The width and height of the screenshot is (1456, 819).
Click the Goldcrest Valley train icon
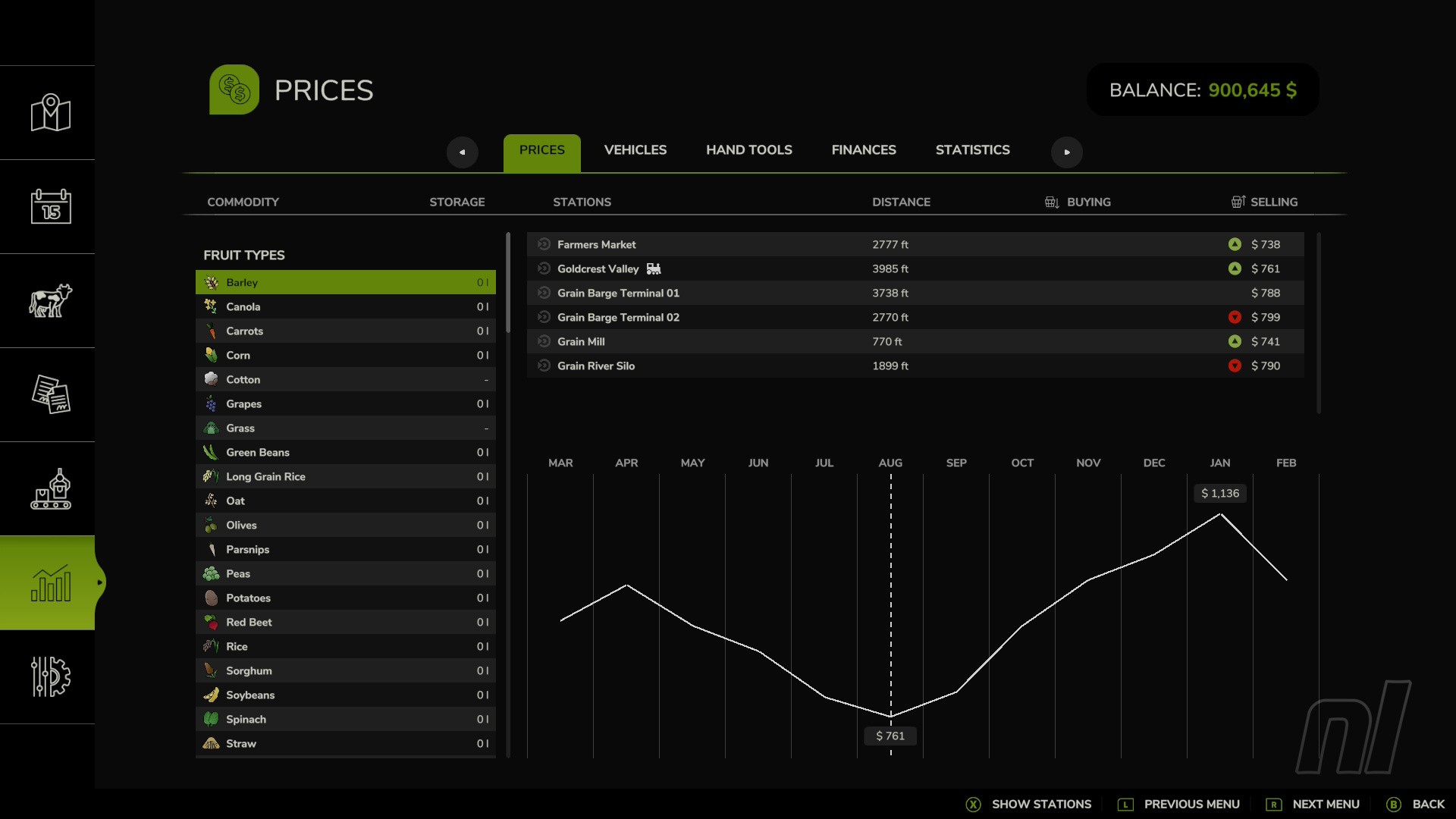[654, 268]
